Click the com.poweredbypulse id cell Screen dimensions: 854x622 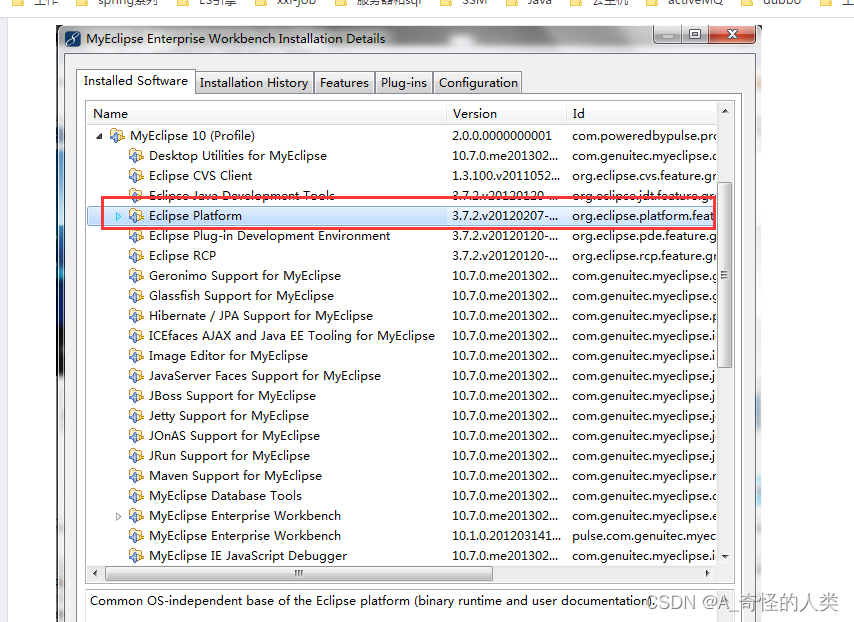pos(644,136)
